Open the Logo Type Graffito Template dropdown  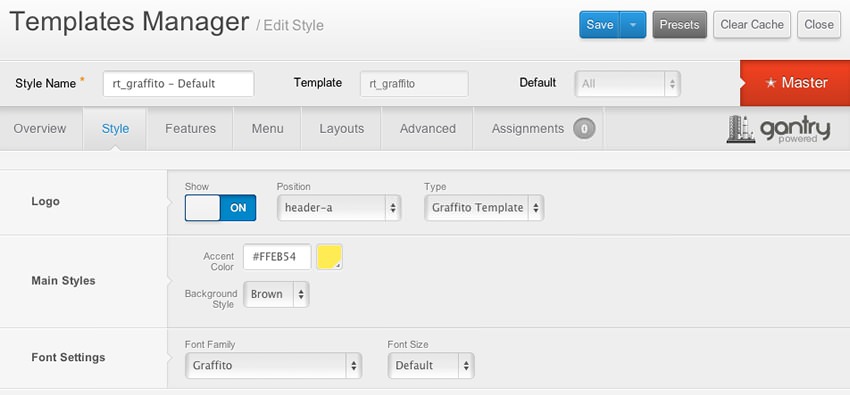(x=484, y=208)
